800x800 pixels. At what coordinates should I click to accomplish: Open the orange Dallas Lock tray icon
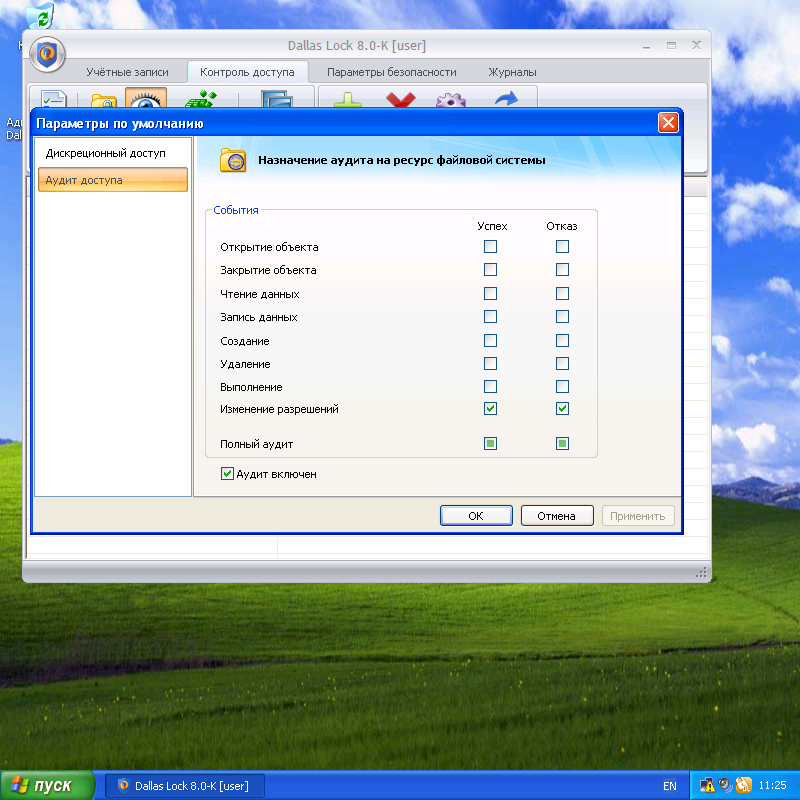click(743, 785)
